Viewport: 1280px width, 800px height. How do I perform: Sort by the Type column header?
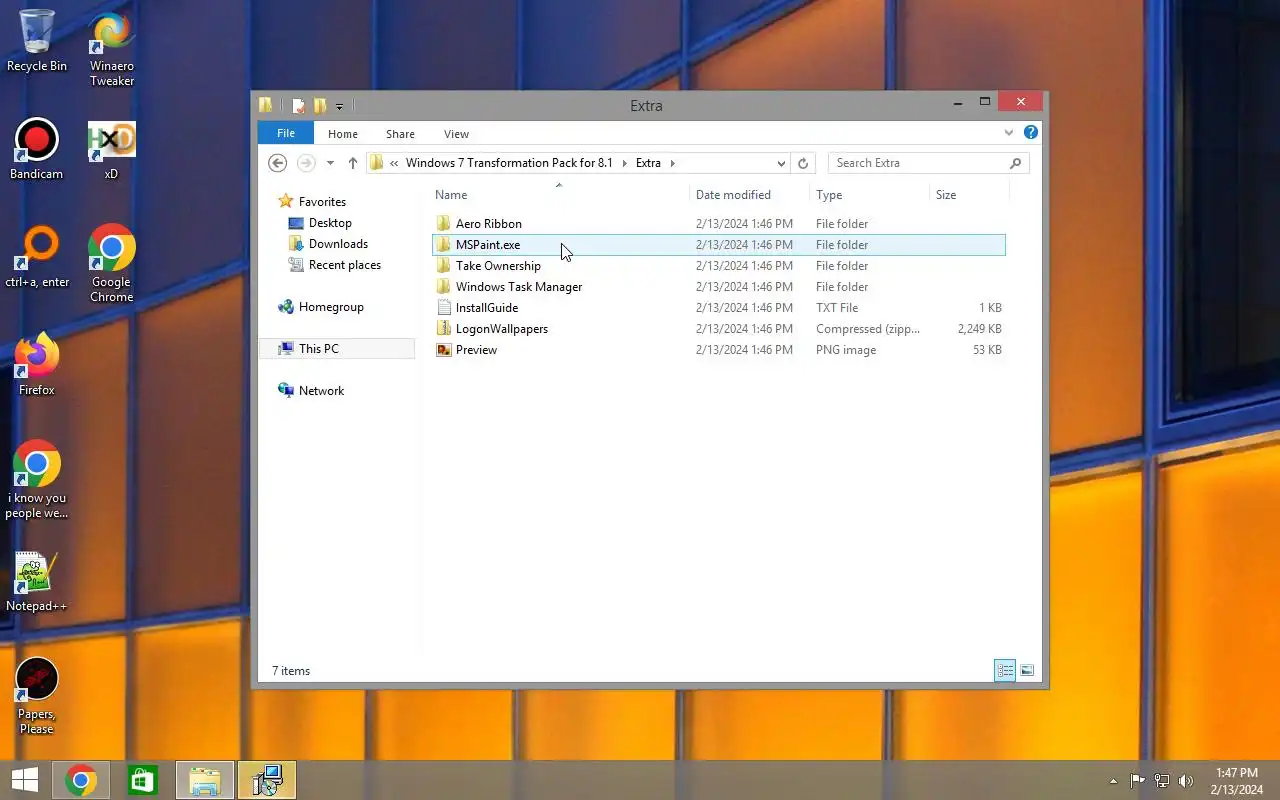(869, 195)
